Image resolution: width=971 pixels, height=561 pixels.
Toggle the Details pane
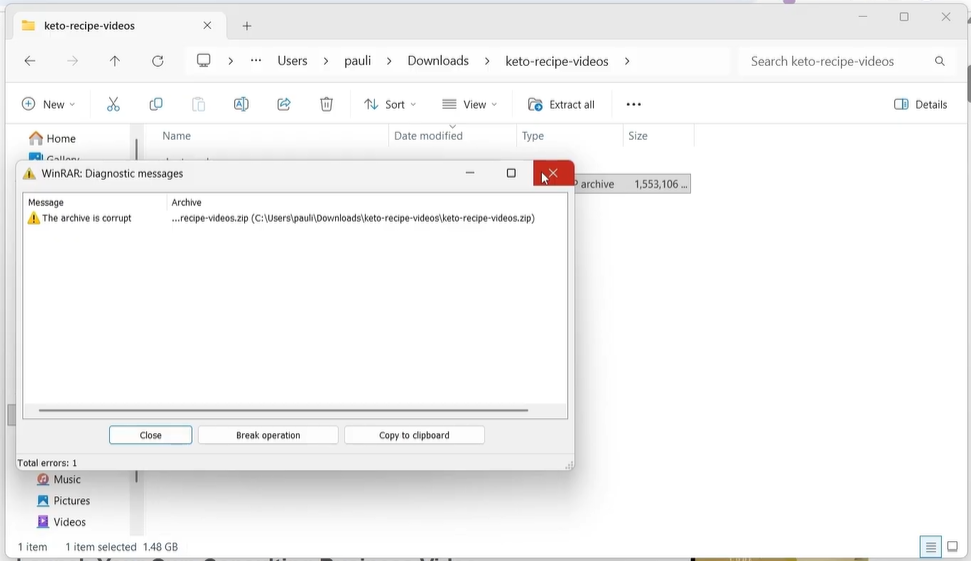pyautogui.click(x=920, y=104)
